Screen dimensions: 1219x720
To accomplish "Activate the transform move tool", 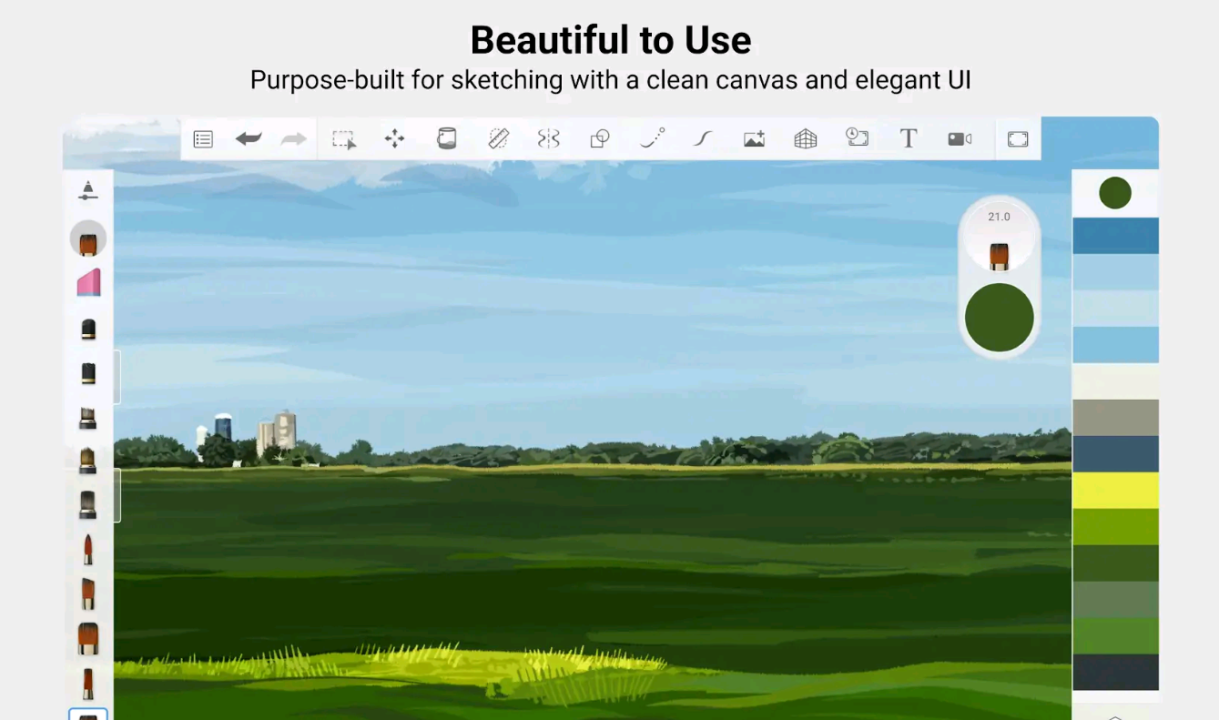I will click(x=395, y=139).
